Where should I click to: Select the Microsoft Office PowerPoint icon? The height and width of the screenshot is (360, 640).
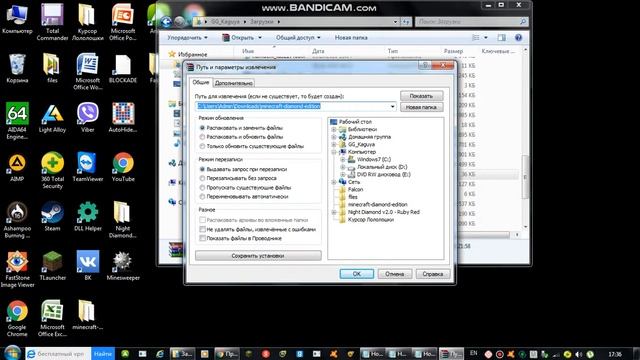pos(123,22)
